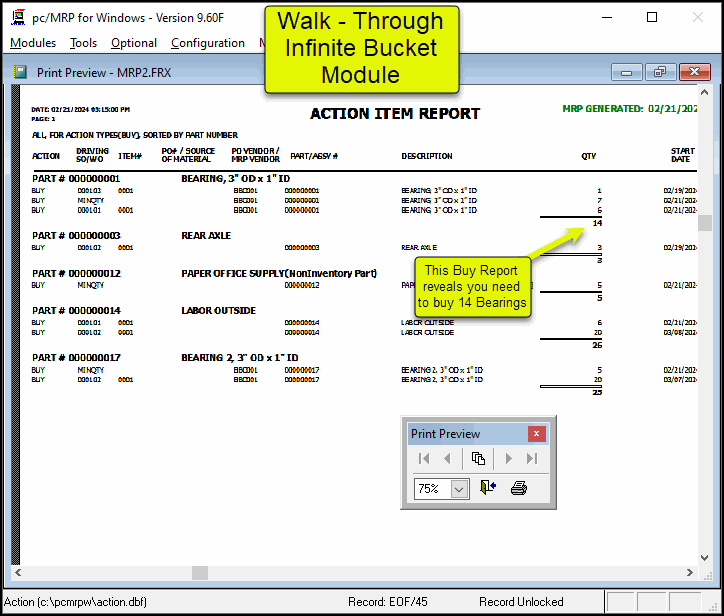
Task: Go to previous page in Print Preview toolbar
Action: click(x=446, y=459)
